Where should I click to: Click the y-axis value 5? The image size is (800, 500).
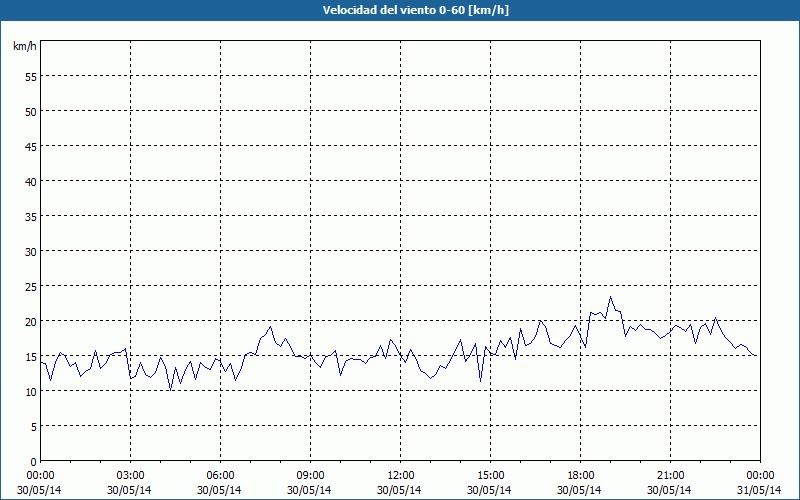pos(34,427)
